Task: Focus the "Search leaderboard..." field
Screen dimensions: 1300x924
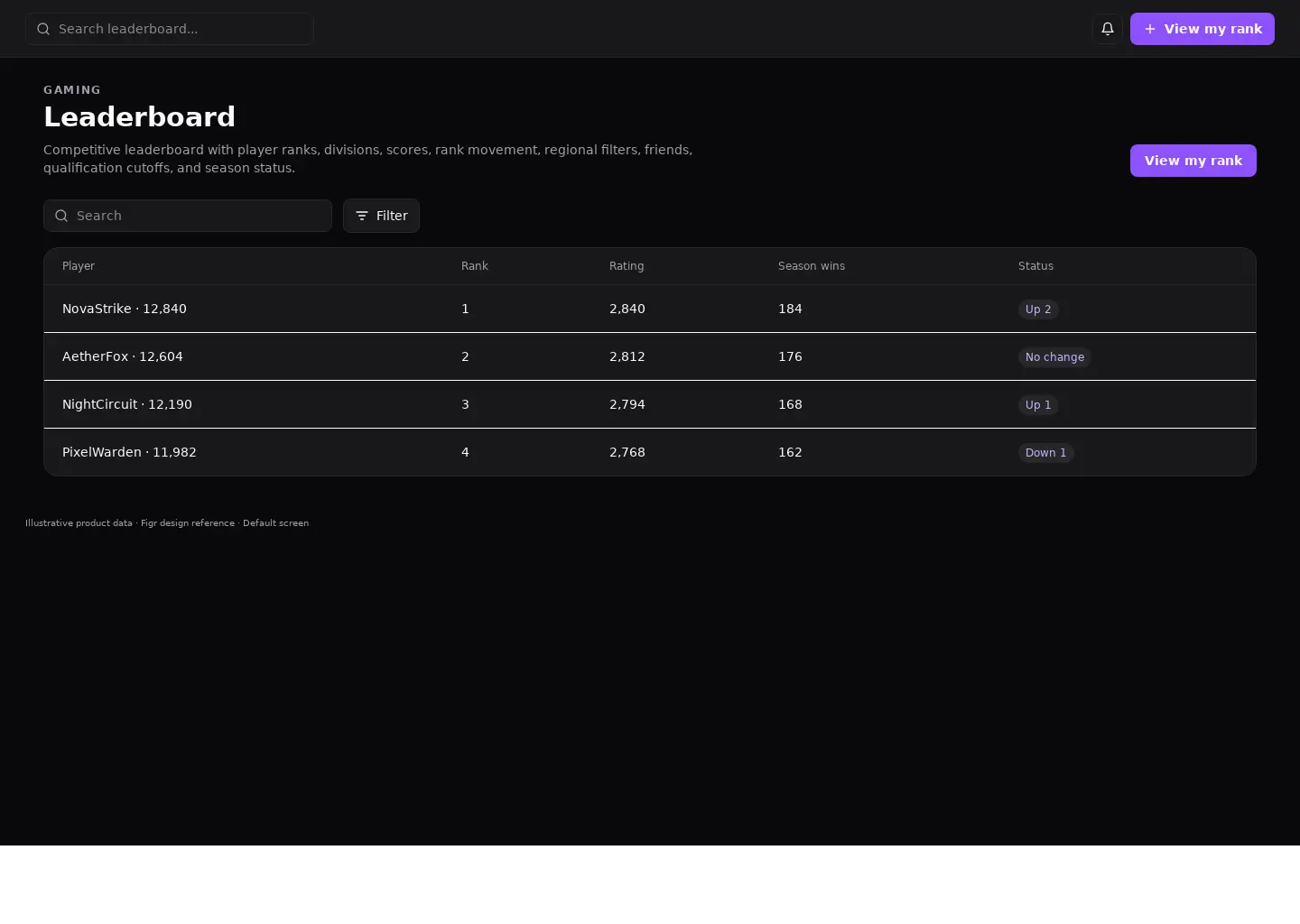Action: [x=170, y=29]
